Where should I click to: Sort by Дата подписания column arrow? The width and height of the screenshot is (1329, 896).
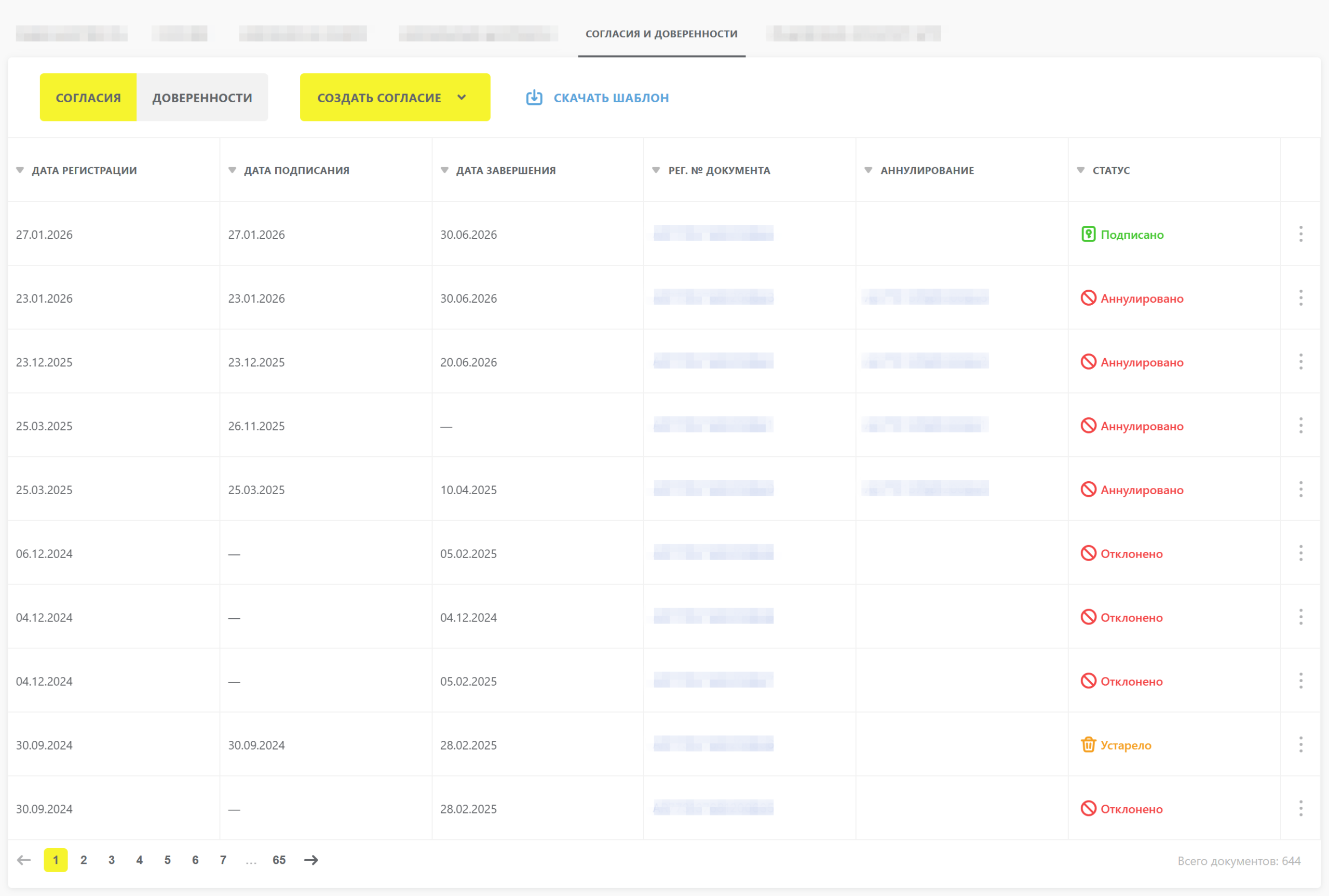tap(232, 170)
